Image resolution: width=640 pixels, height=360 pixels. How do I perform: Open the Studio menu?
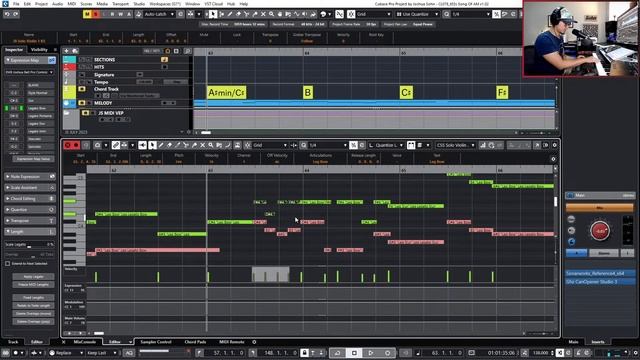(139, 4)
